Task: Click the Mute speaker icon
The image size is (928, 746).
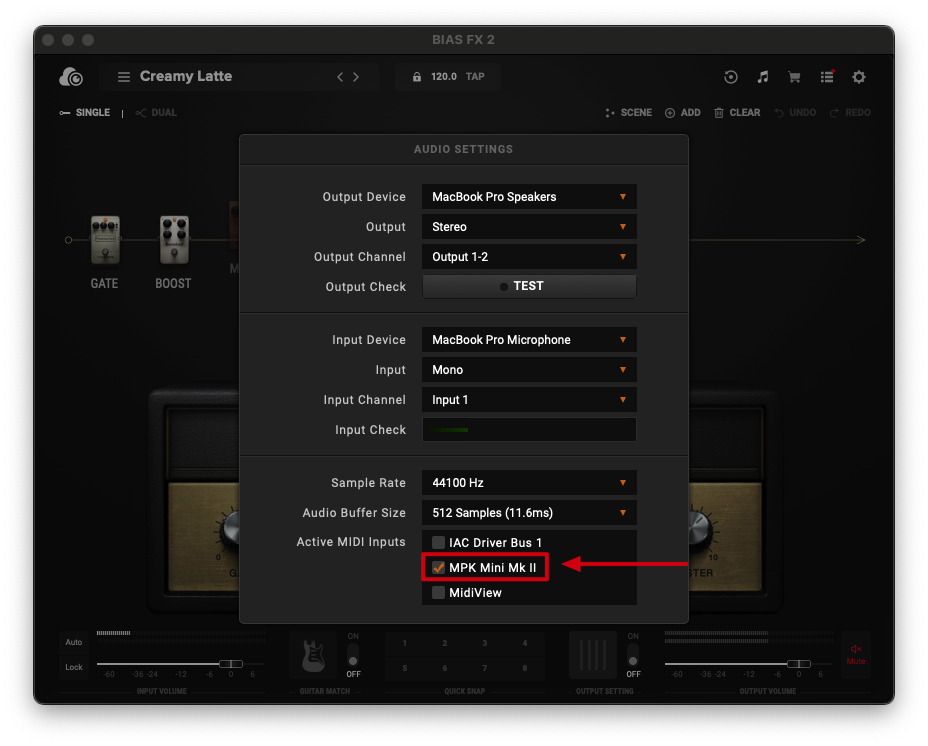Action: click(855, 654)
